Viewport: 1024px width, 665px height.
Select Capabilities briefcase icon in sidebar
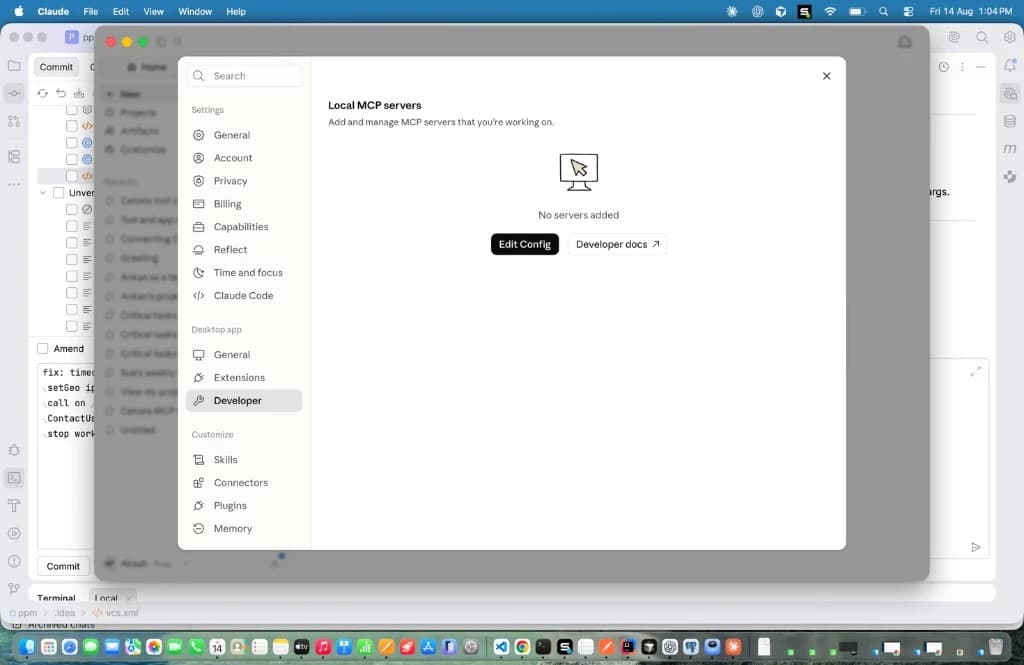(199, 227)
